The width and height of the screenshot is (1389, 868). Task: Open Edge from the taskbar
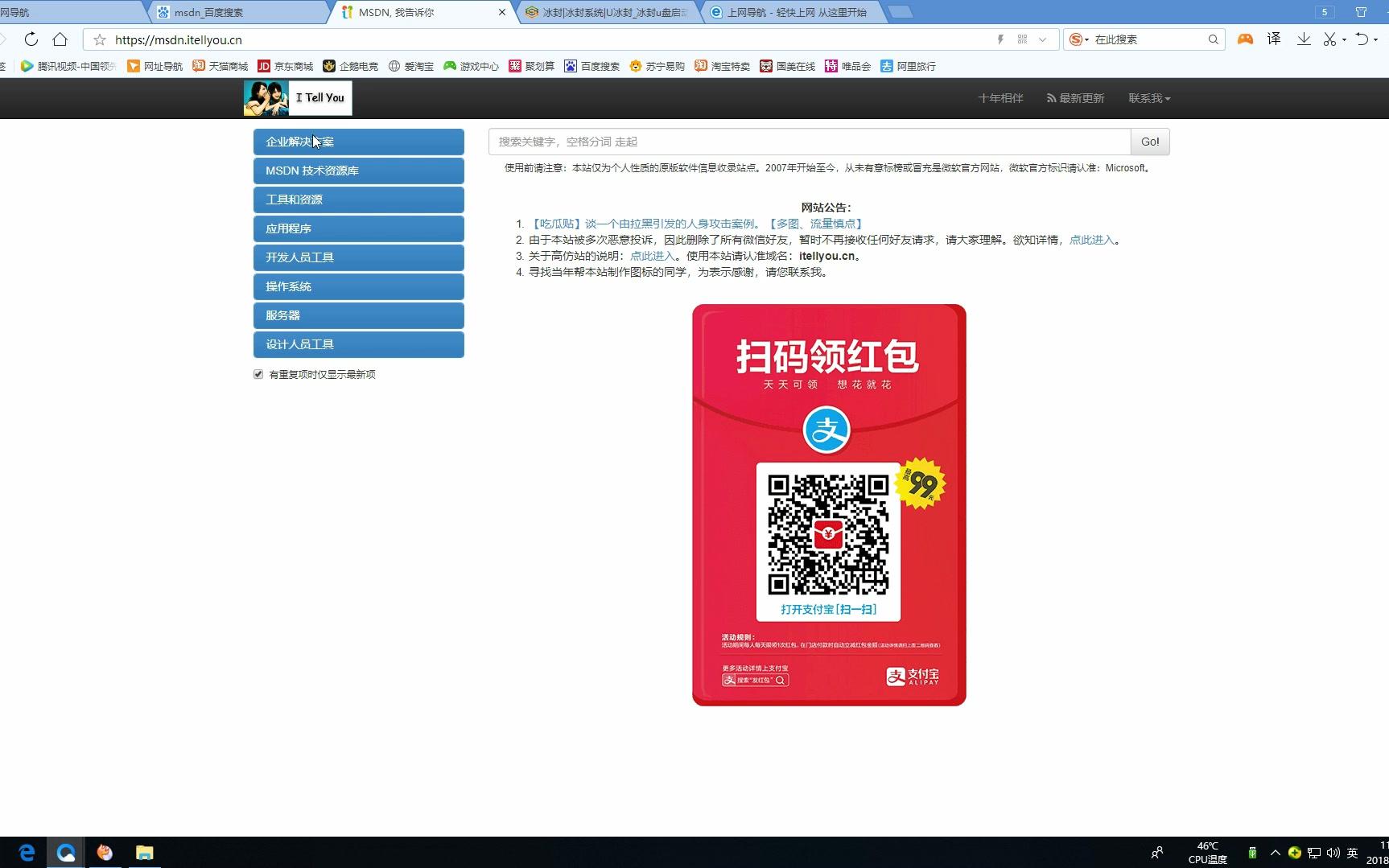(x=27, y=853)
